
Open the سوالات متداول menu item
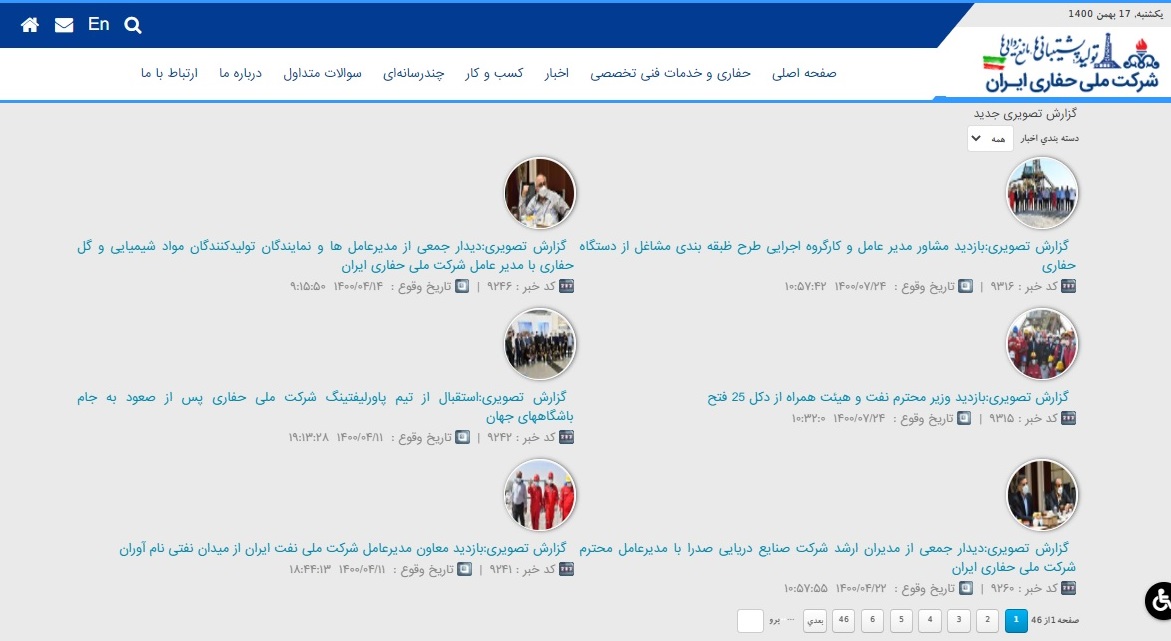coord(323,73)
